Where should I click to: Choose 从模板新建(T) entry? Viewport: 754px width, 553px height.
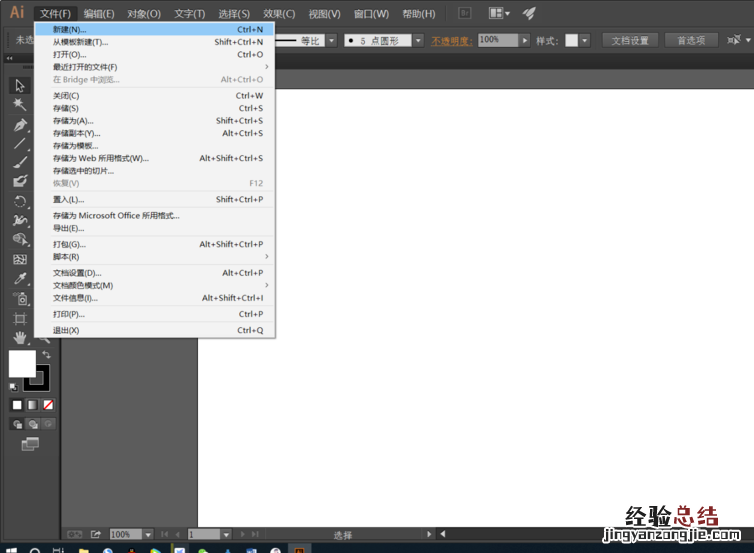(155, 42)
